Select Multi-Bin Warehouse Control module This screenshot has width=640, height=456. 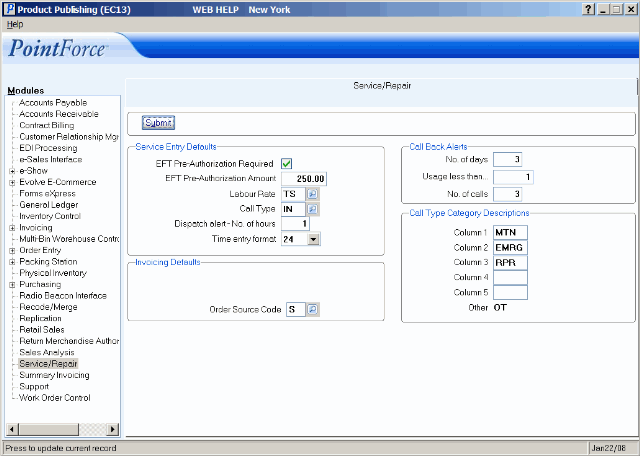[69, 239]
